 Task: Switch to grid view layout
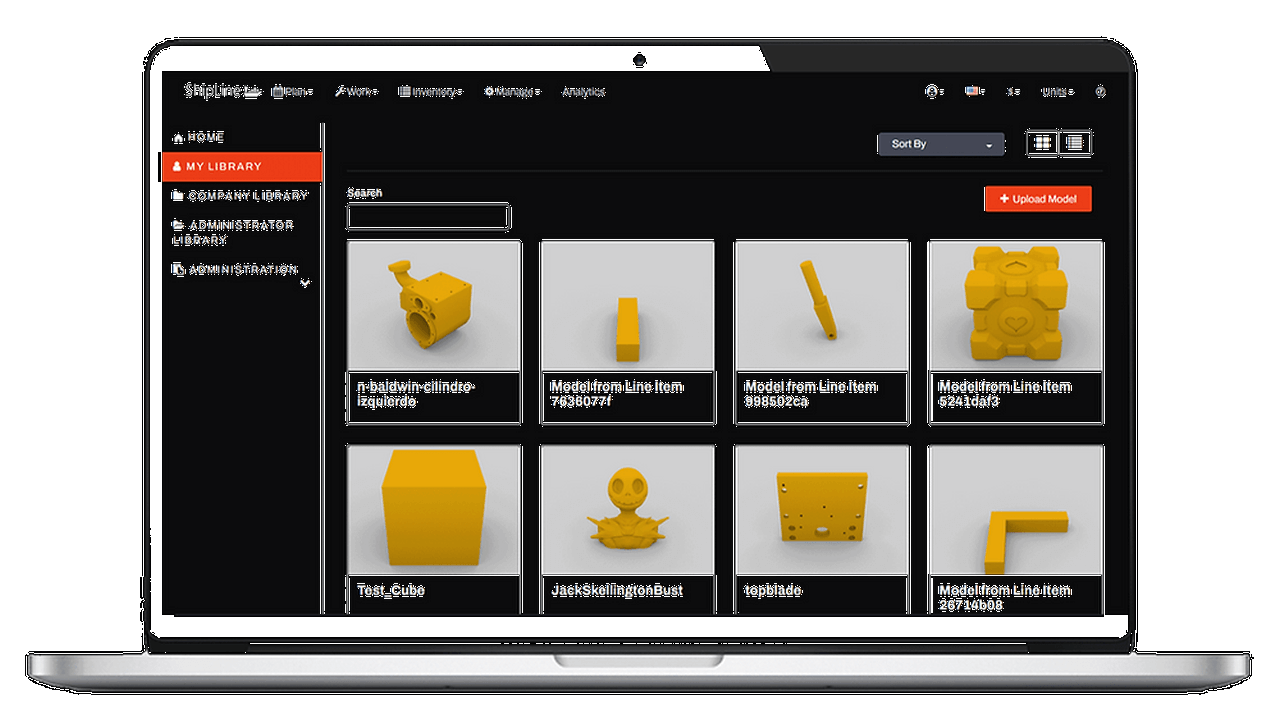coord(1042,144)
